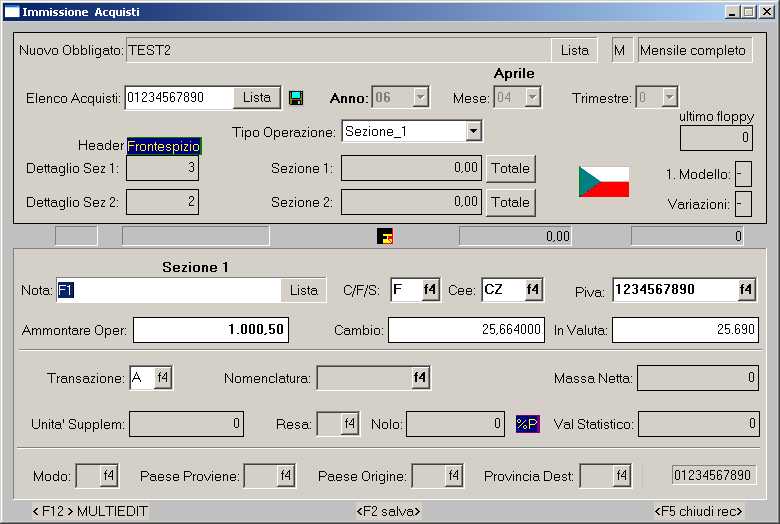Click Totale button for Sezione 2
Image resolution: width=780 pixels, height=524 pixels.
(x=511, y=202)
